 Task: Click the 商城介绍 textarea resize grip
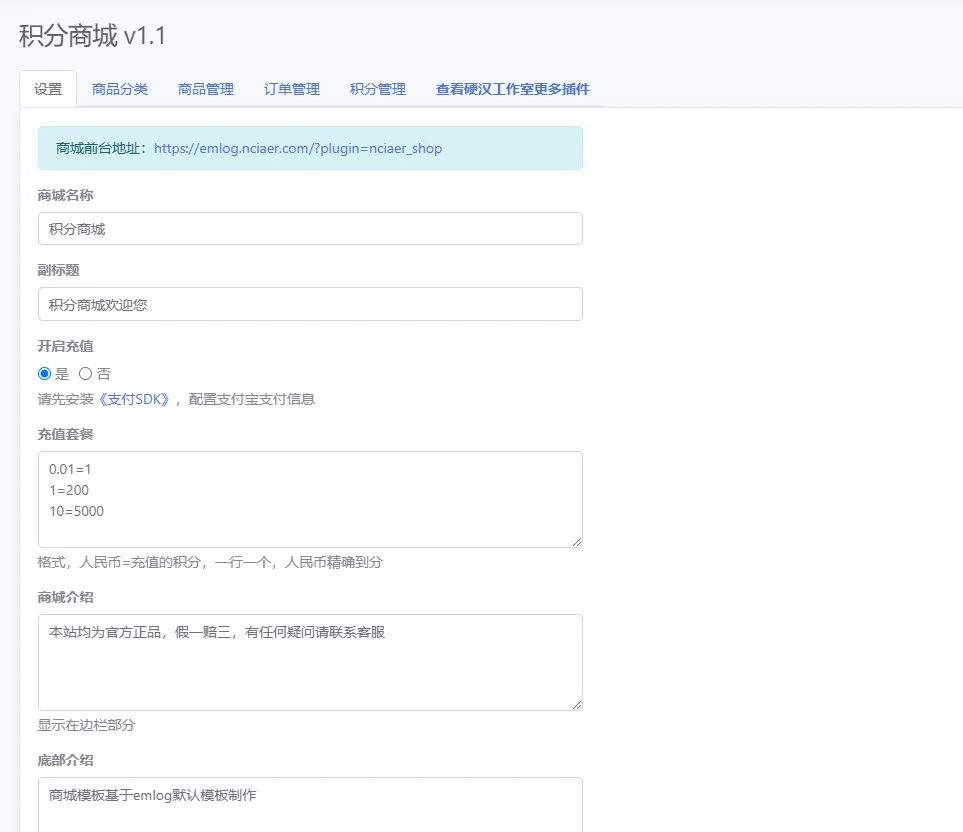tap(577, 705)
